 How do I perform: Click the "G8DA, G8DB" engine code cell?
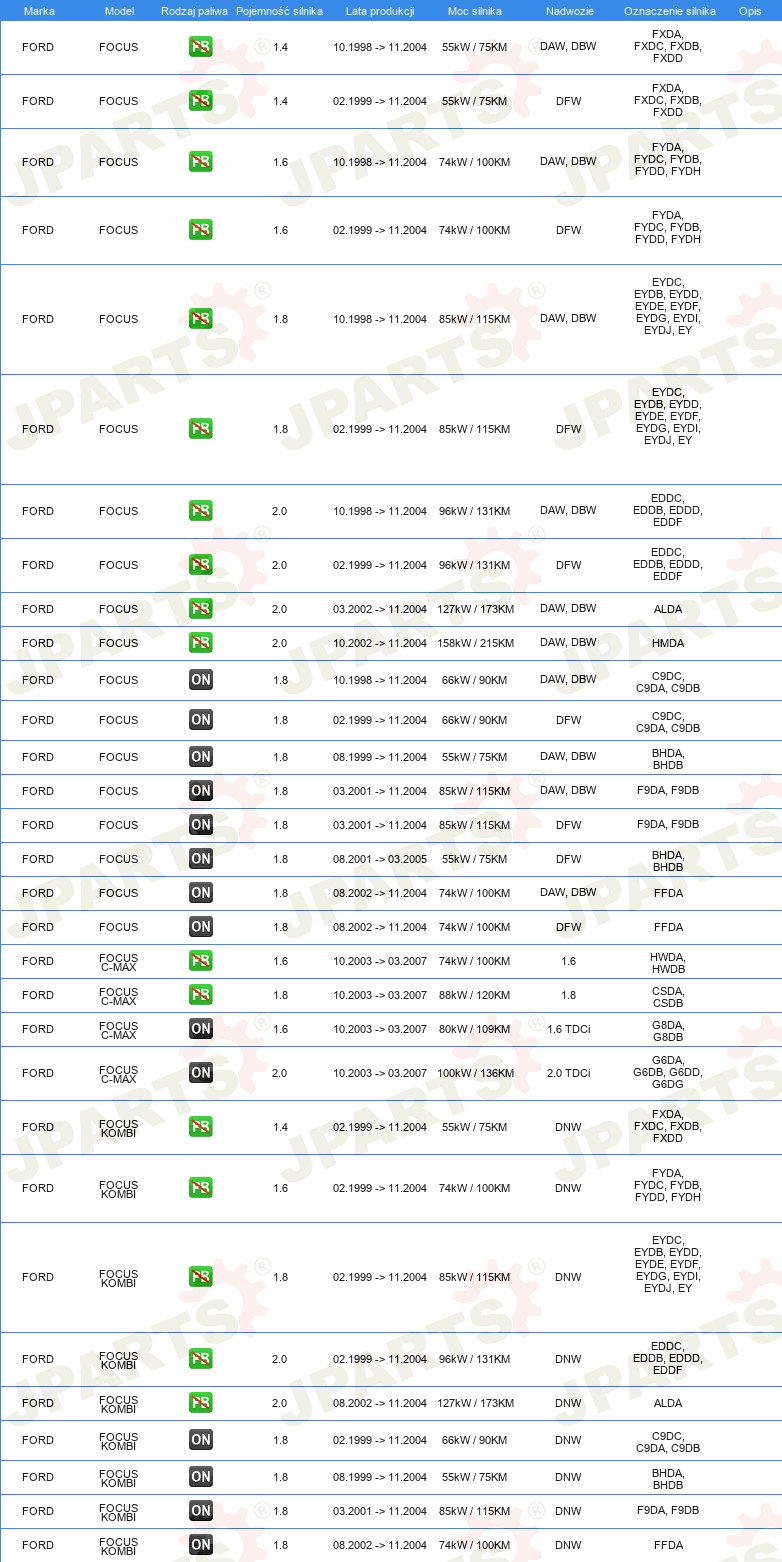point(668,1031)
